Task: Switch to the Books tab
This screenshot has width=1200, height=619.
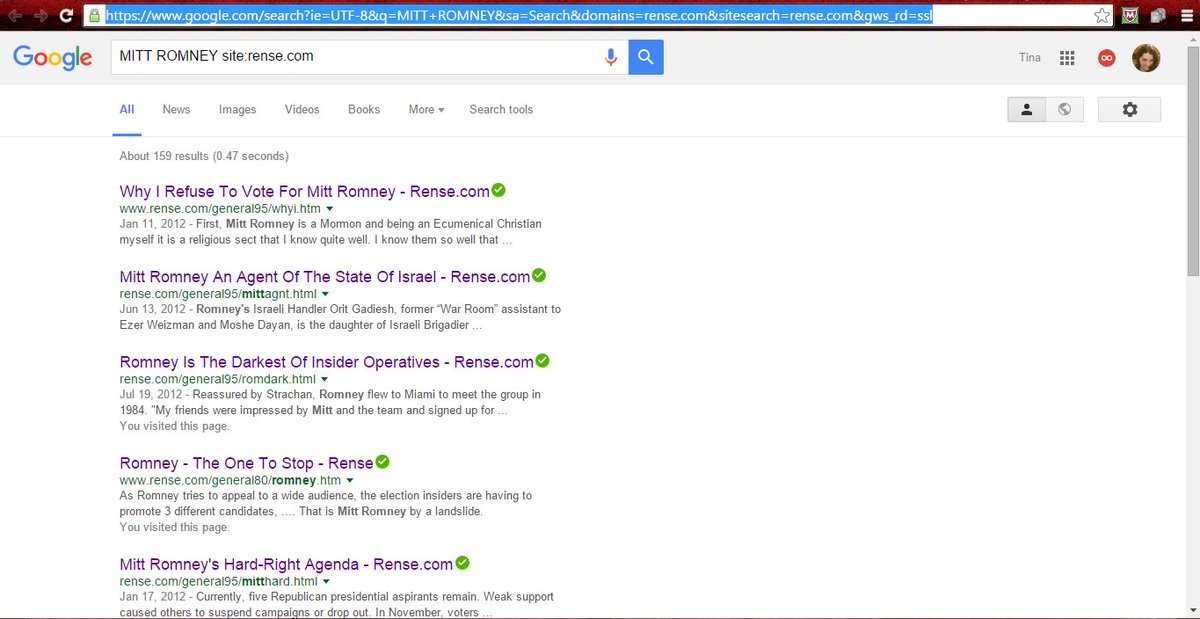Action: (x=364, y=110)
